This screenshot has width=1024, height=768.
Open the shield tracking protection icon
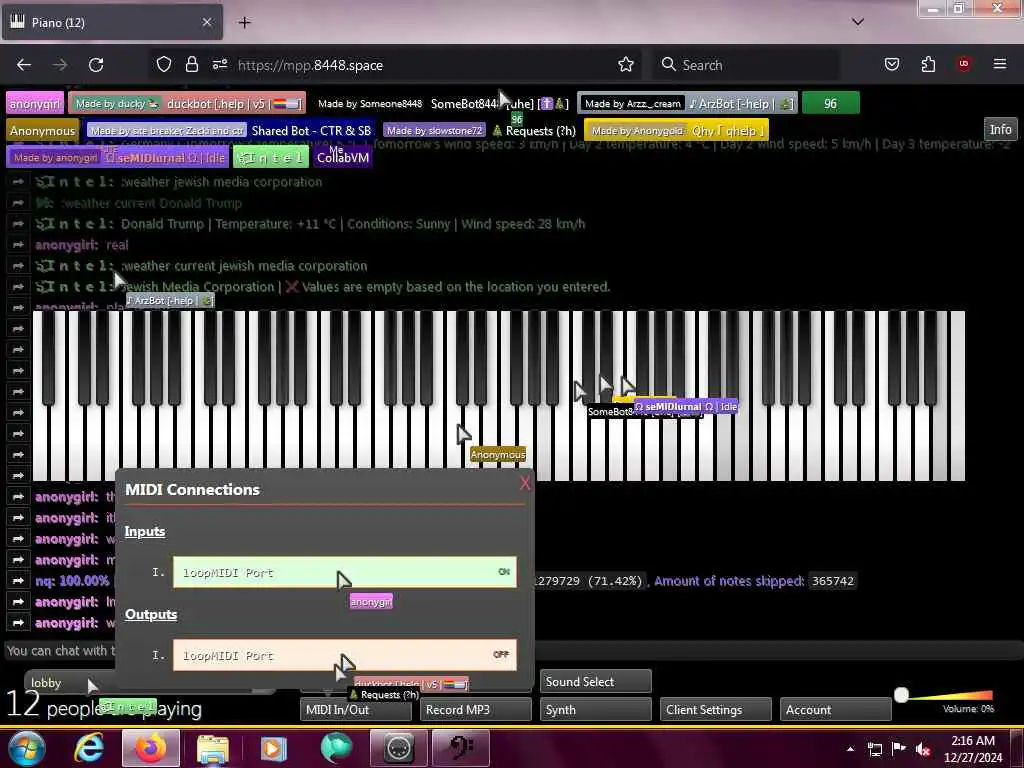click(164, 64)
